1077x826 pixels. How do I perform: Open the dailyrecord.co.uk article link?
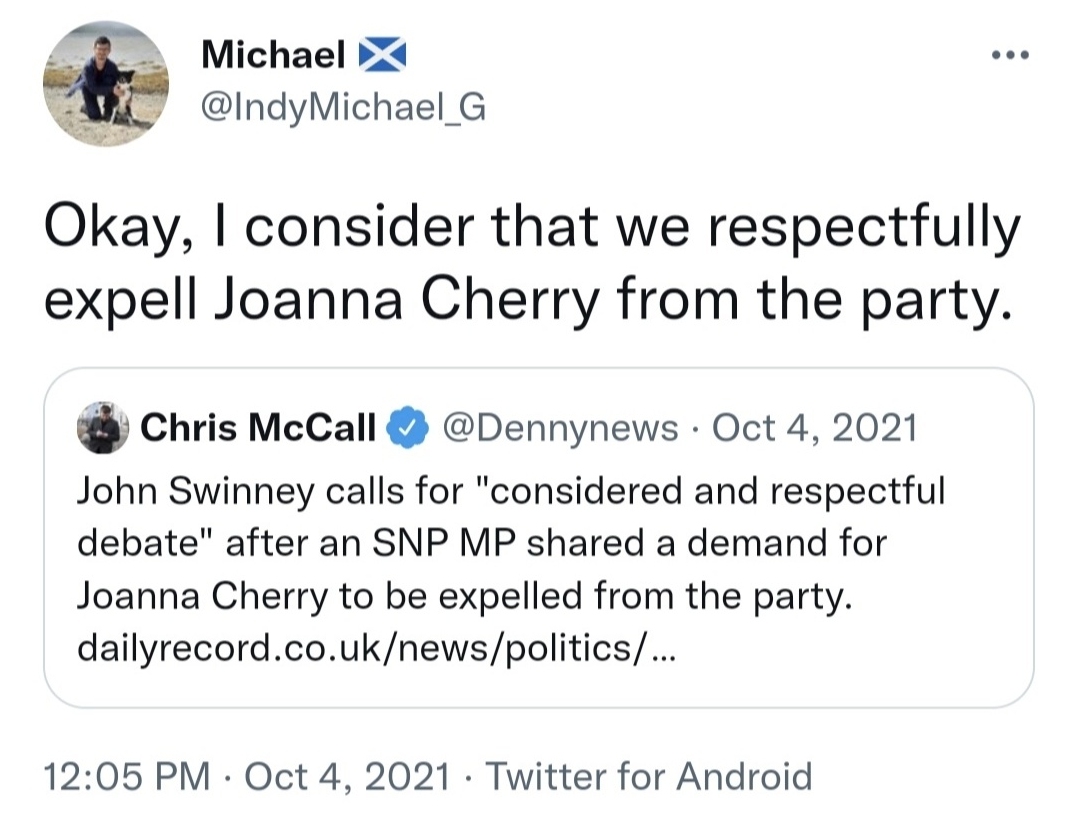377,649
